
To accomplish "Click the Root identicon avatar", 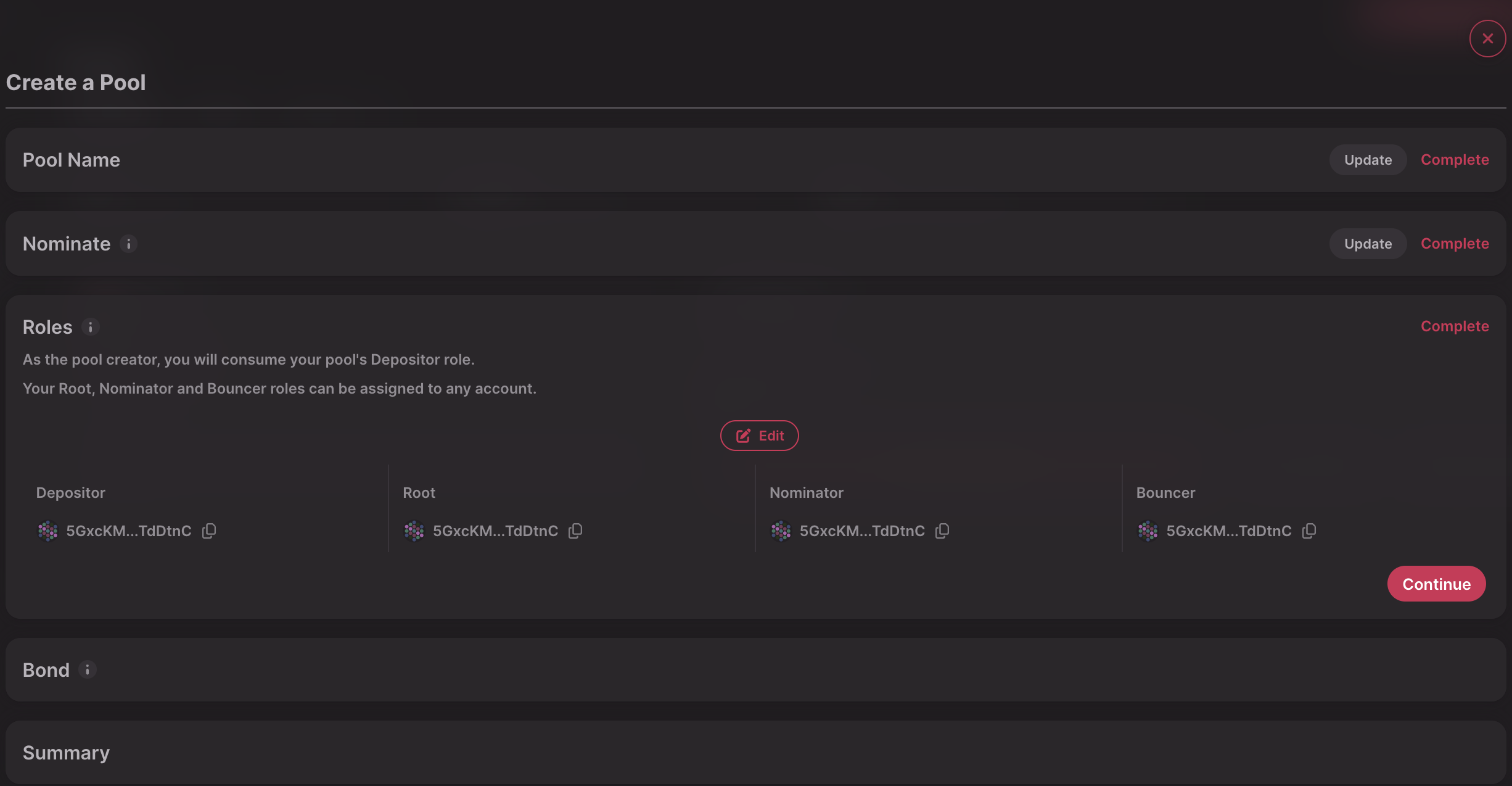I will click(414, 531).
